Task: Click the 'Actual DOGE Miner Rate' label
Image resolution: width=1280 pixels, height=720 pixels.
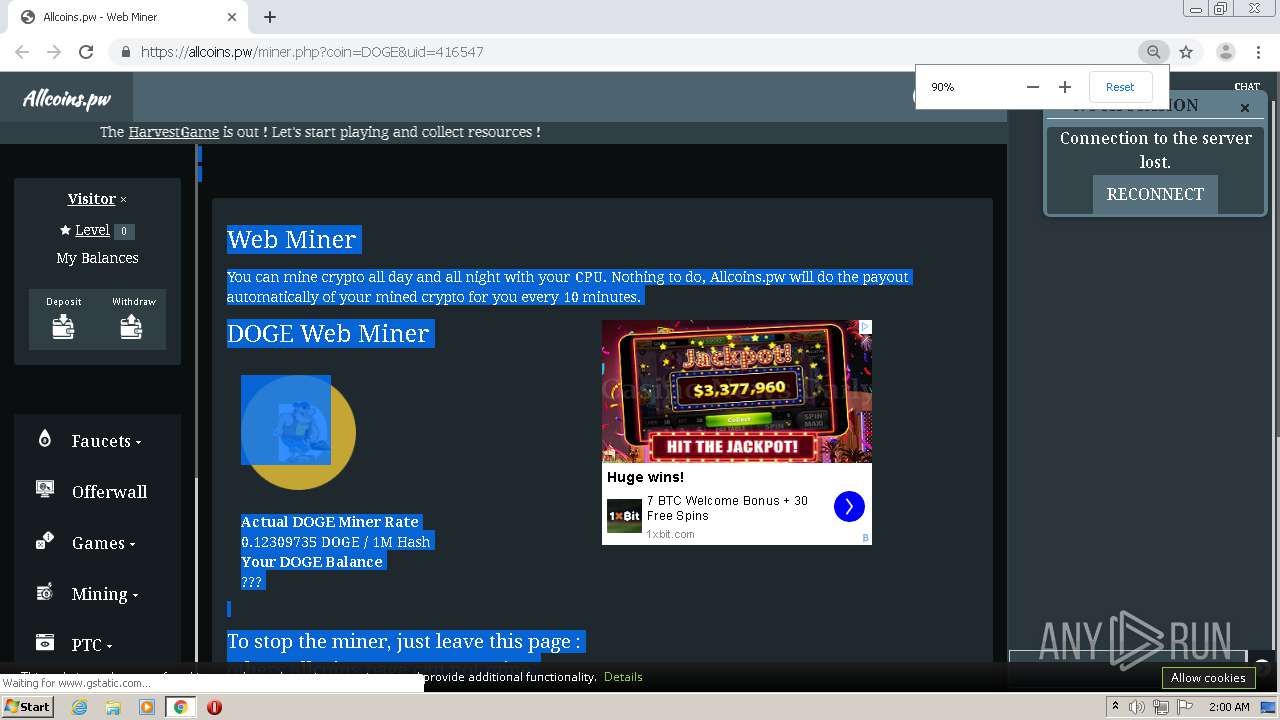Action: click(x=330, y=522)
